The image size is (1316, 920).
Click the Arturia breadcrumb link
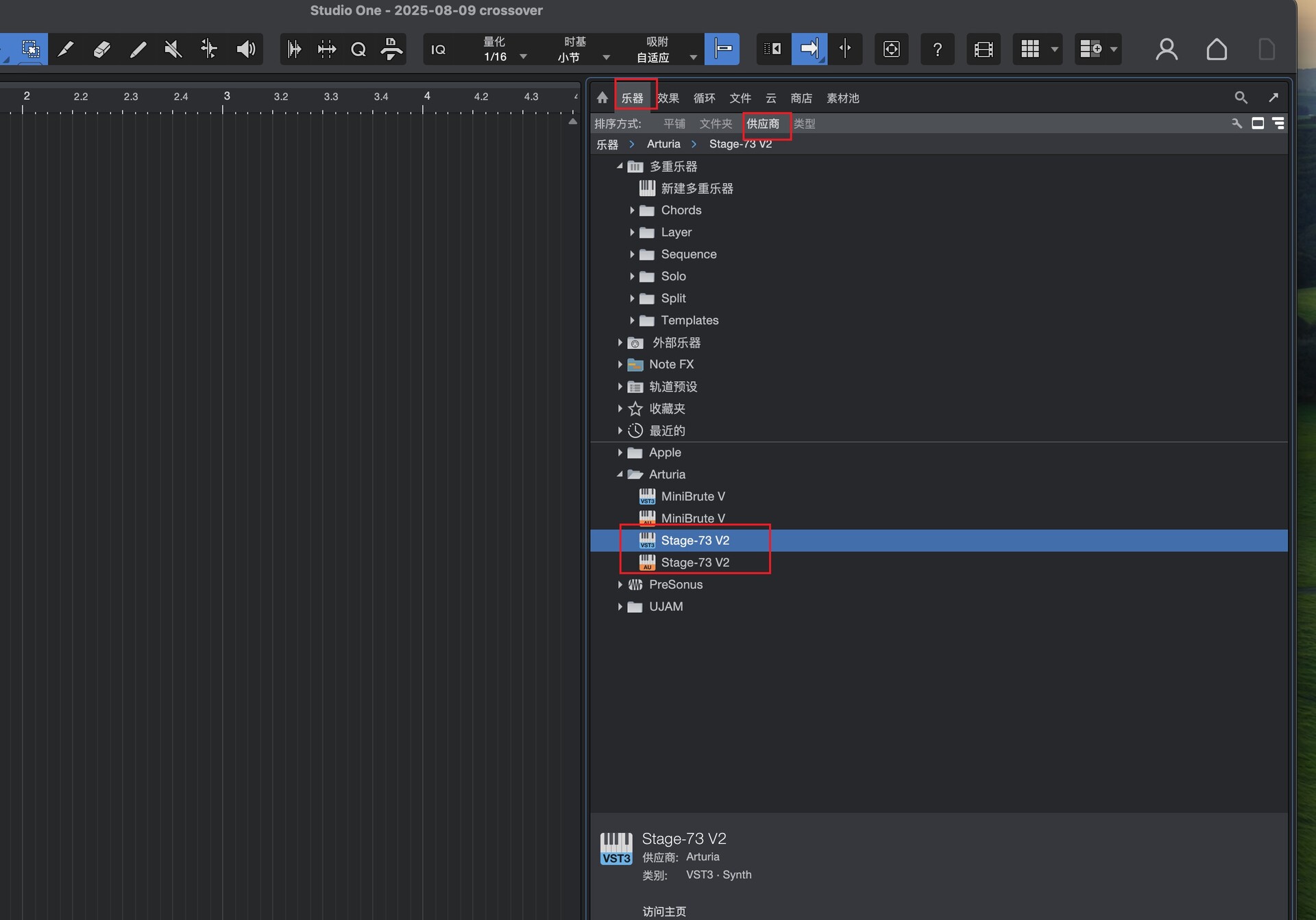point(663,144)
